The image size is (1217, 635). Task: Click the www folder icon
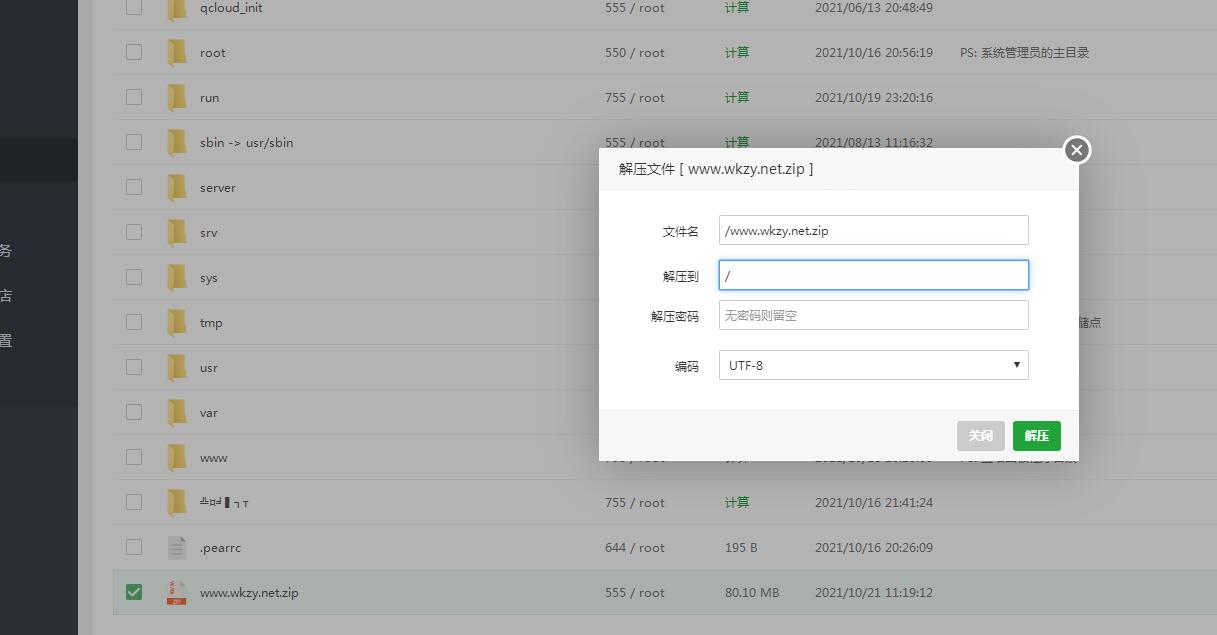[x=177, y=457]
